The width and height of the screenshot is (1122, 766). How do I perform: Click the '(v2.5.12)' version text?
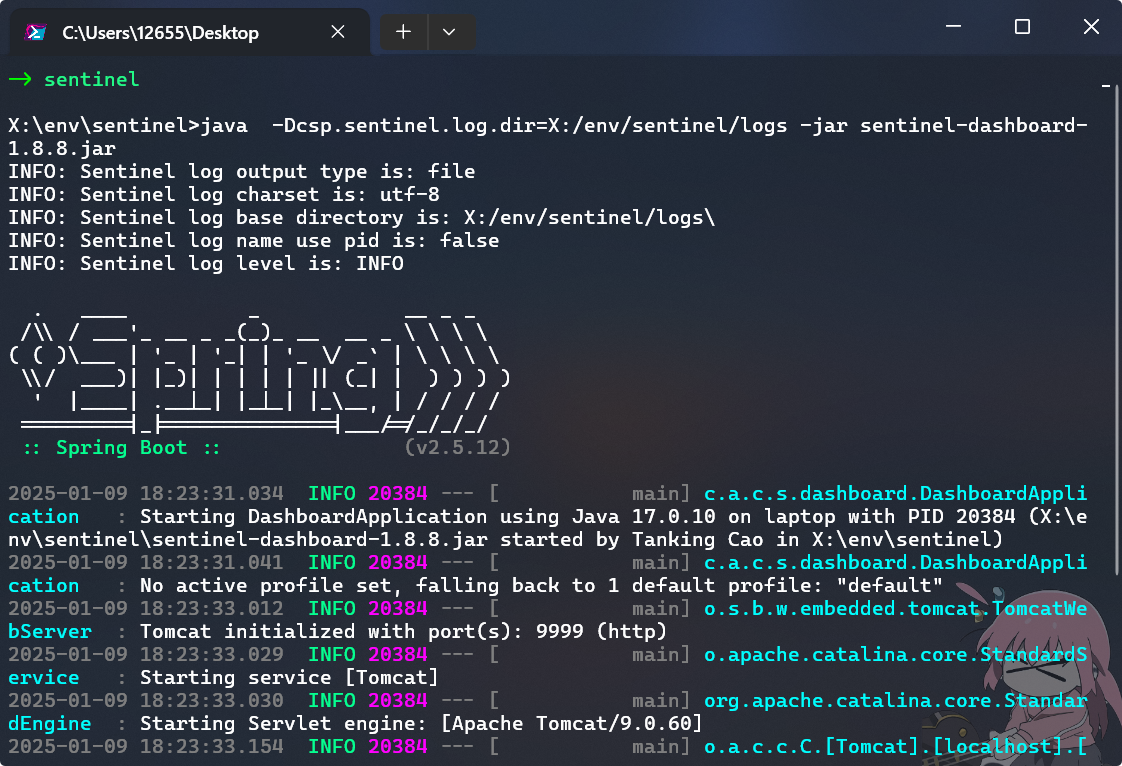tap(458, 448)
